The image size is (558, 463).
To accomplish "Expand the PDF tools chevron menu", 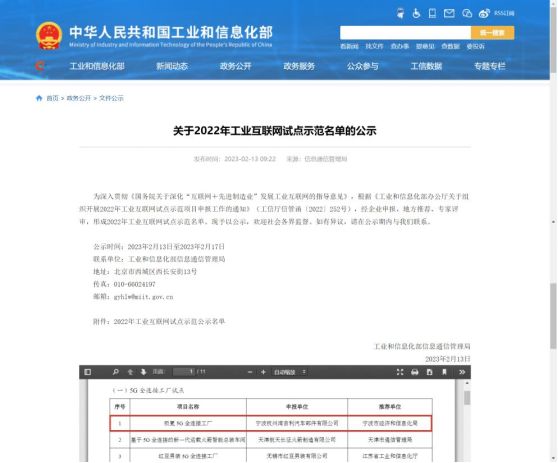I will pyautogui.click(x=462, y=372).
